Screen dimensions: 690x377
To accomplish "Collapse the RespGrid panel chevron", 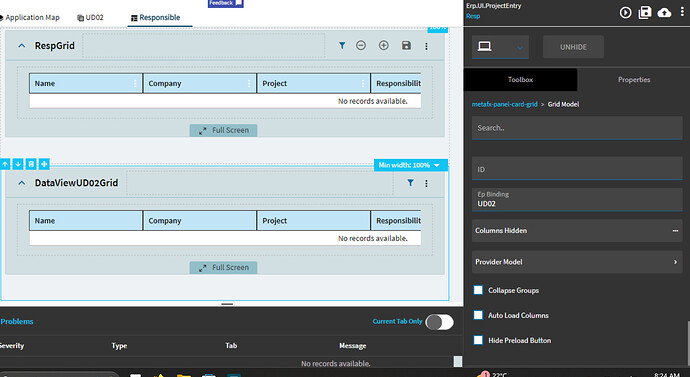I will (x=22, y=45).
